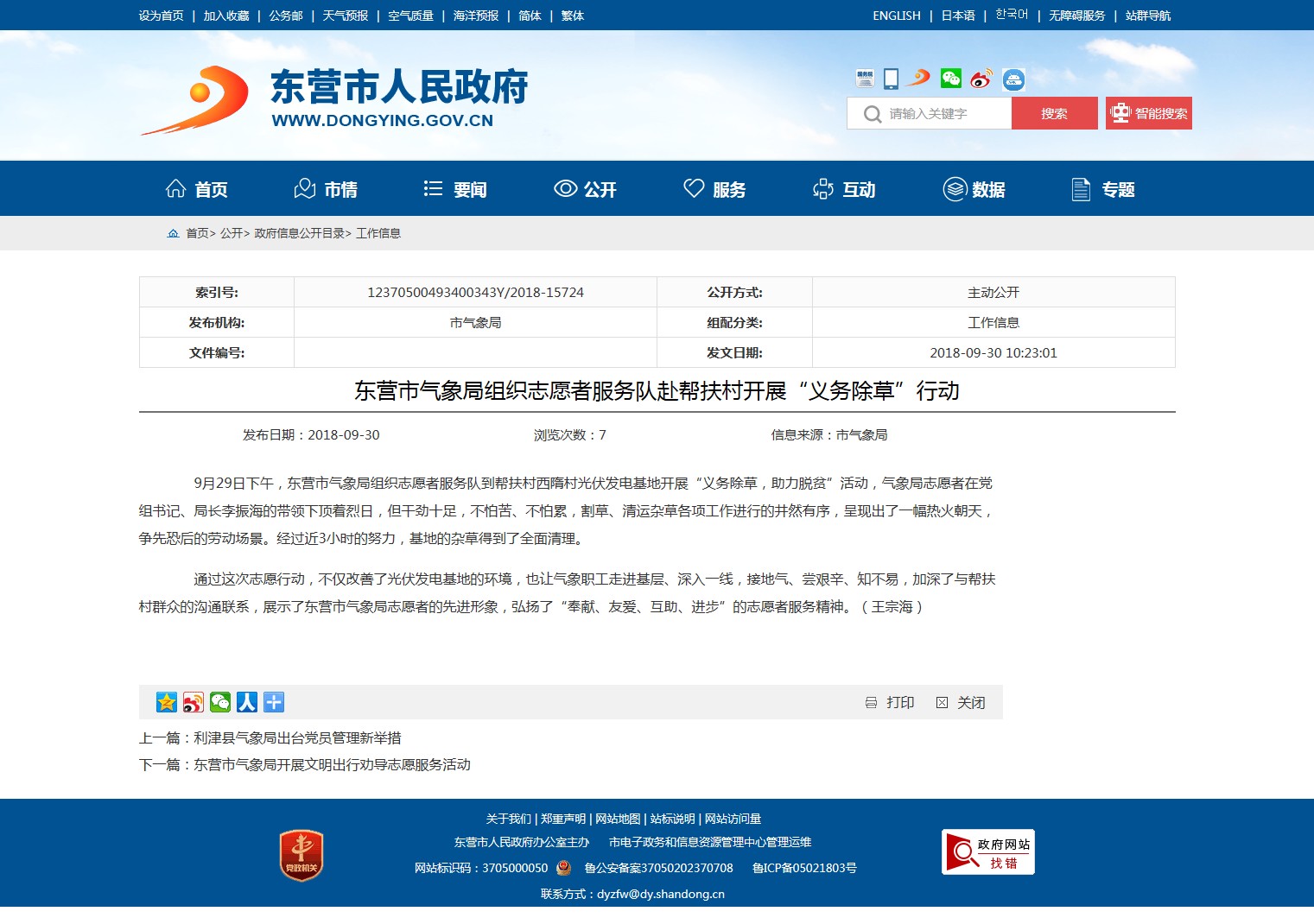
Task: Click the 党政机关 red badge in footer
Action: click(x=302, y=856)
